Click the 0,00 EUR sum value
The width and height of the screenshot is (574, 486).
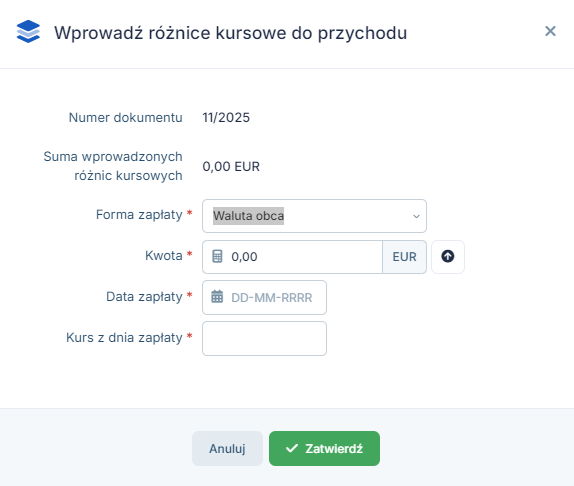(231, 167)
